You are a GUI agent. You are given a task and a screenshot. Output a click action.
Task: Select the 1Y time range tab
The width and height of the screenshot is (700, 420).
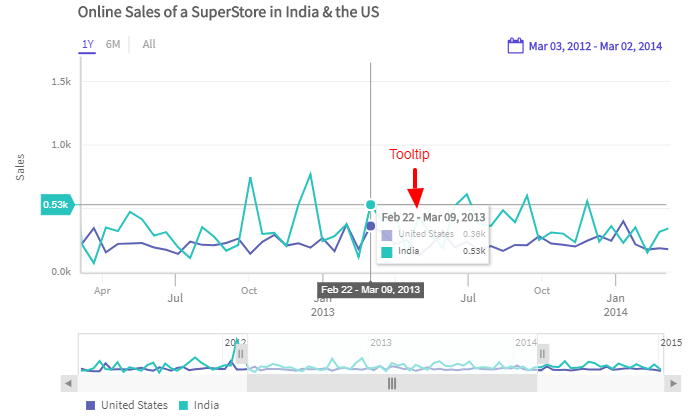[x=88, y=44]
